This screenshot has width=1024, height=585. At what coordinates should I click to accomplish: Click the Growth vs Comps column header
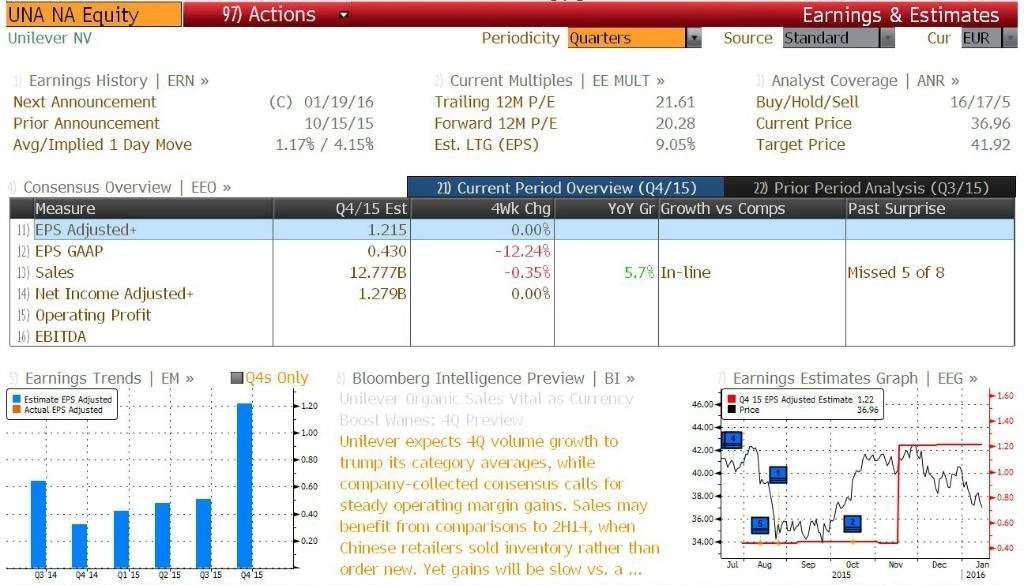[x=752, y=208]
